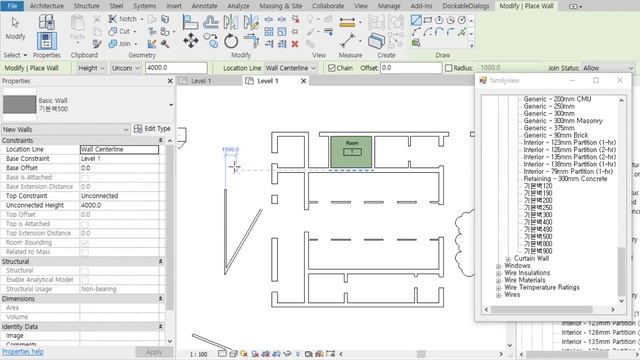
Task: Open the File menu
Action: pyautogui.click(x=13, y=6)
